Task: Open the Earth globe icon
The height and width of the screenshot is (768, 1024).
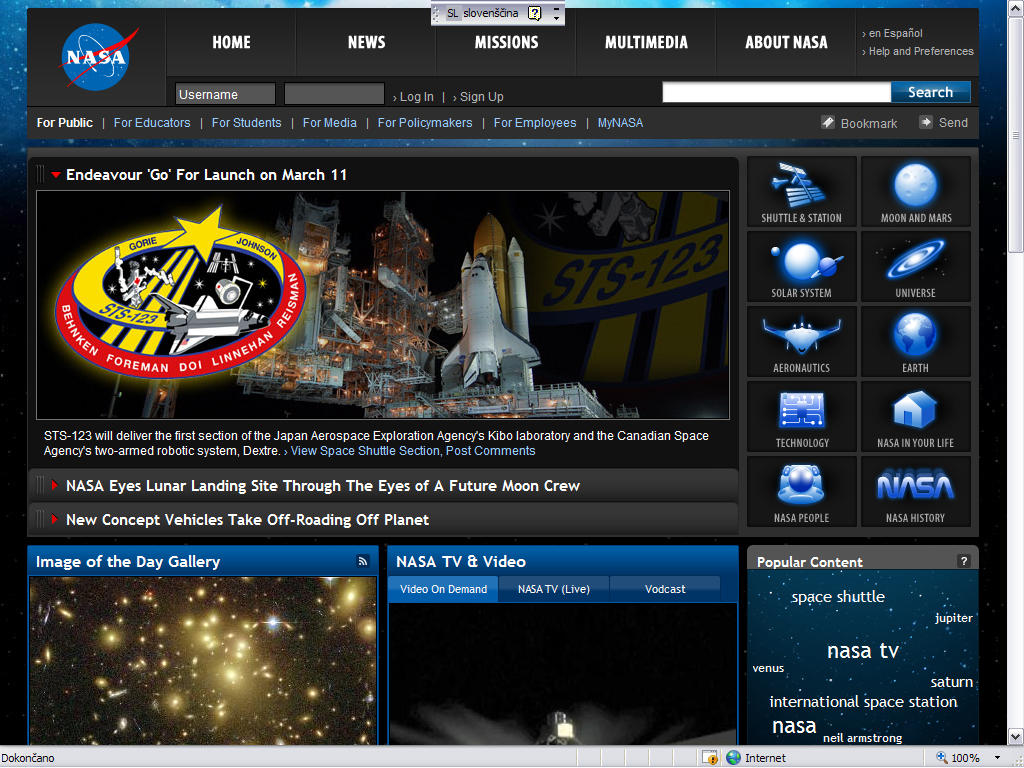Action: point(916,342)
